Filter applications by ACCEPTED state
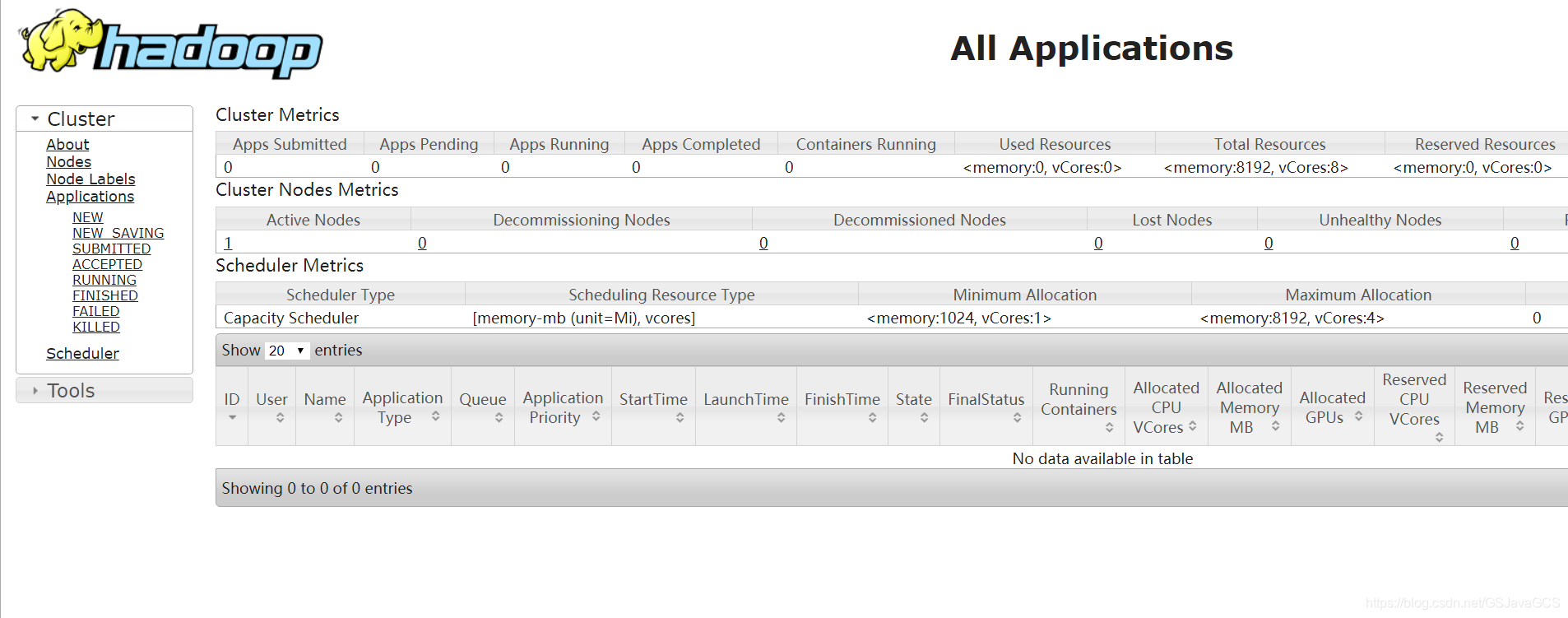The image size is (1568, 618). tap(107, 264)
